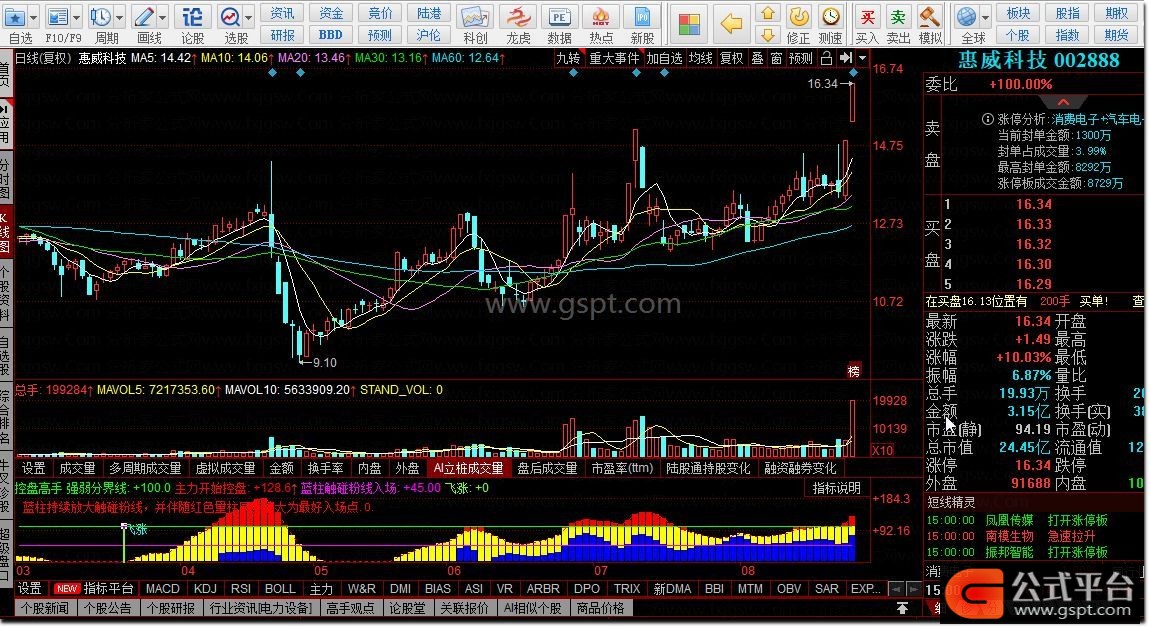Viewport: 1150px width, 627px height.
Task: Open the 热点 hot topics icon
Action: pos(601,16)
